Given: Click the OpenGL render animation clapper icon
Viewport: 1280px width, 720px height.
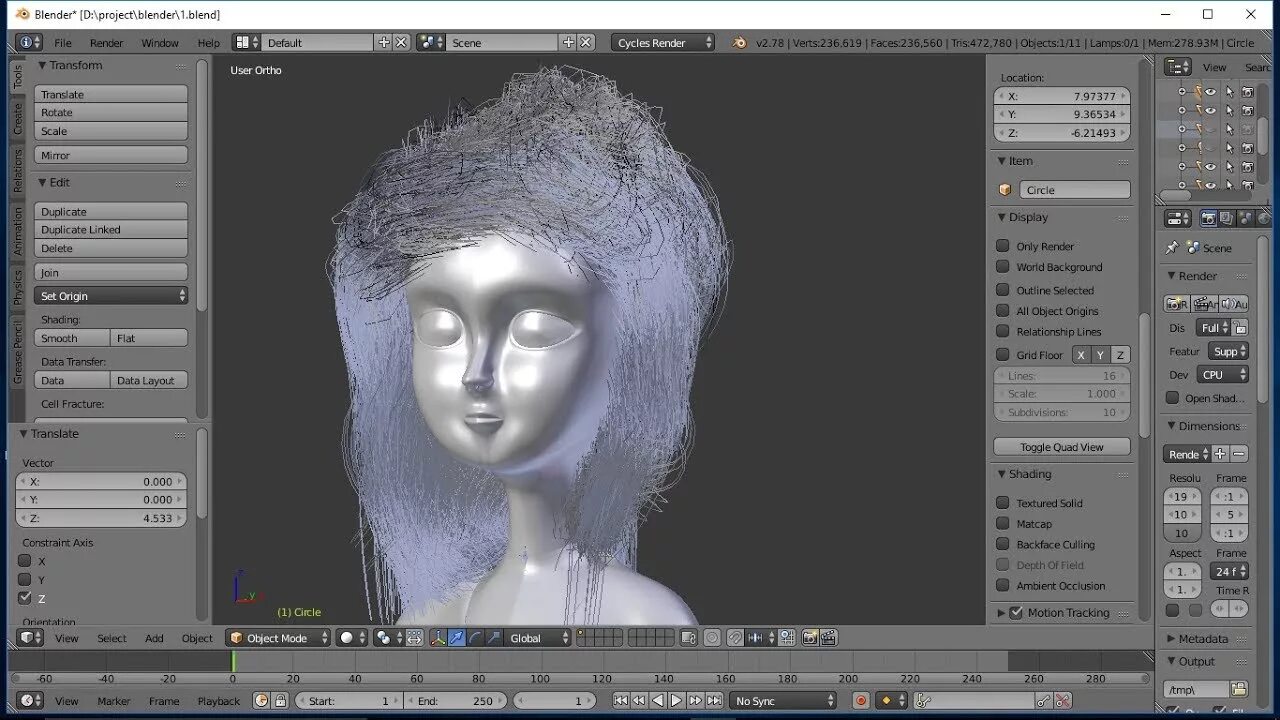Looking at the screenshot, I should (x=829, y=638).
